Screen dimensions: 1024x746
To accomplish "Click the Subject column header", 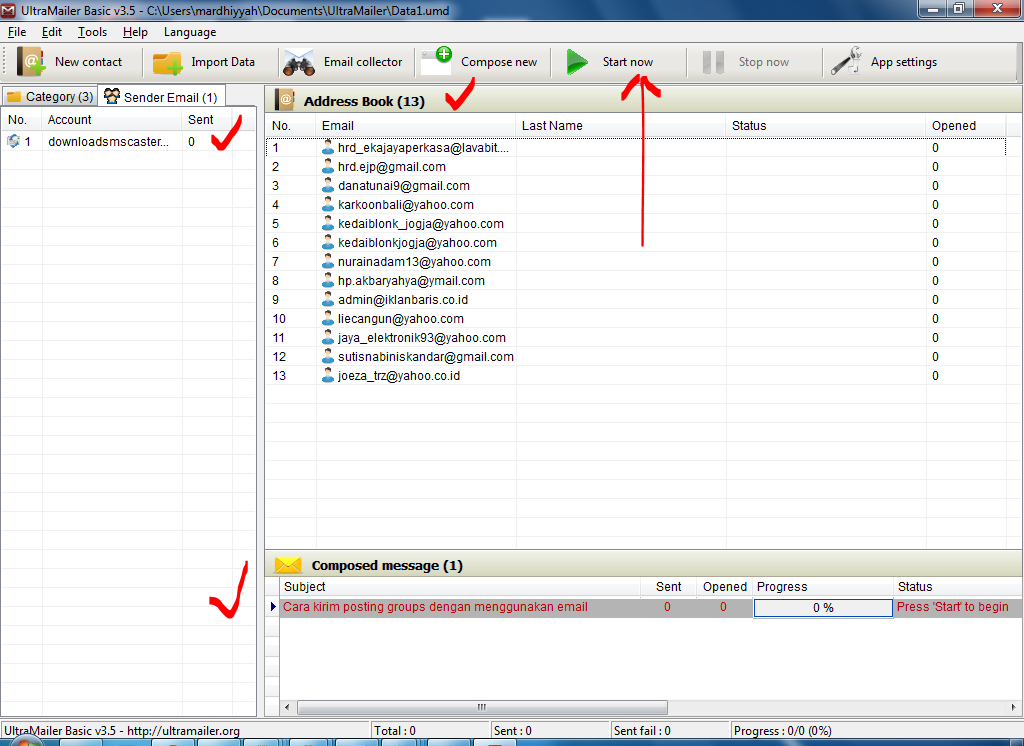I will (459, 587).
